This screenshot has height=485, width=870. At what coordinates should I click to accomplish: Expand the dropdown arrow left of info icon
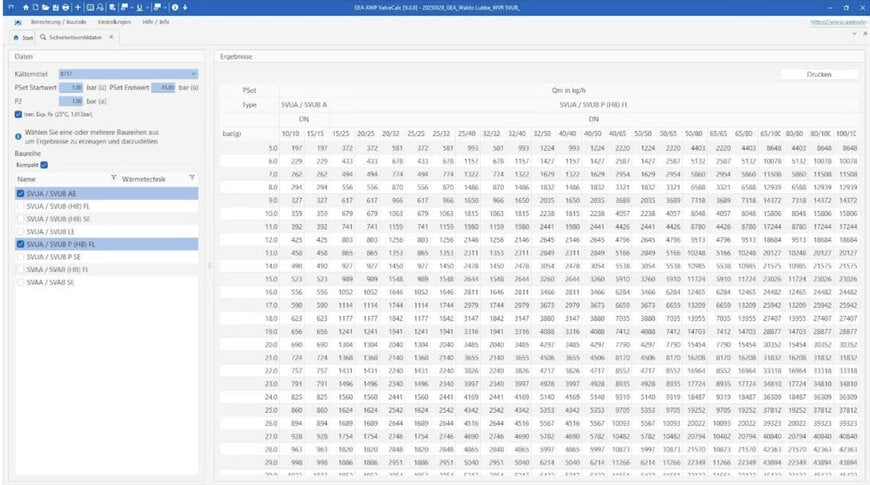(165, 8)
